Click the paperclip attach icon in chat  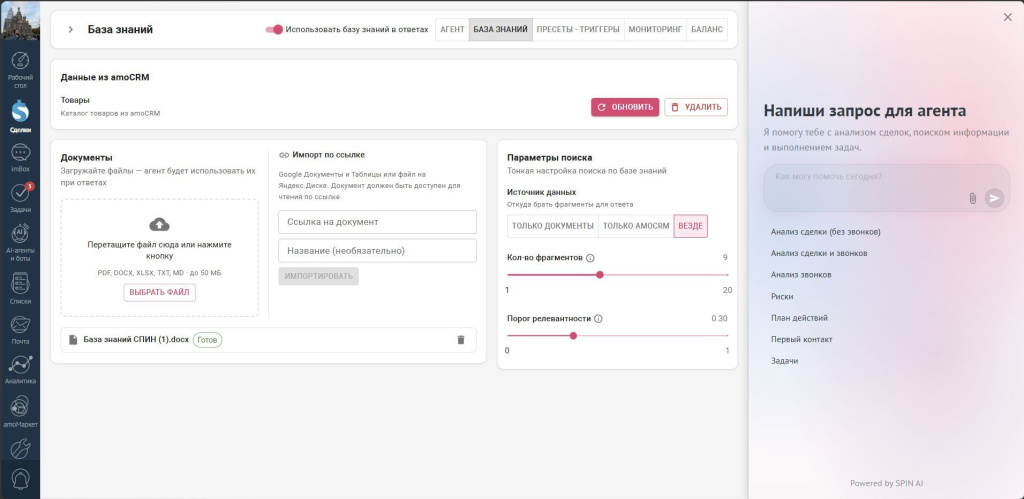[x=972, y=198]
